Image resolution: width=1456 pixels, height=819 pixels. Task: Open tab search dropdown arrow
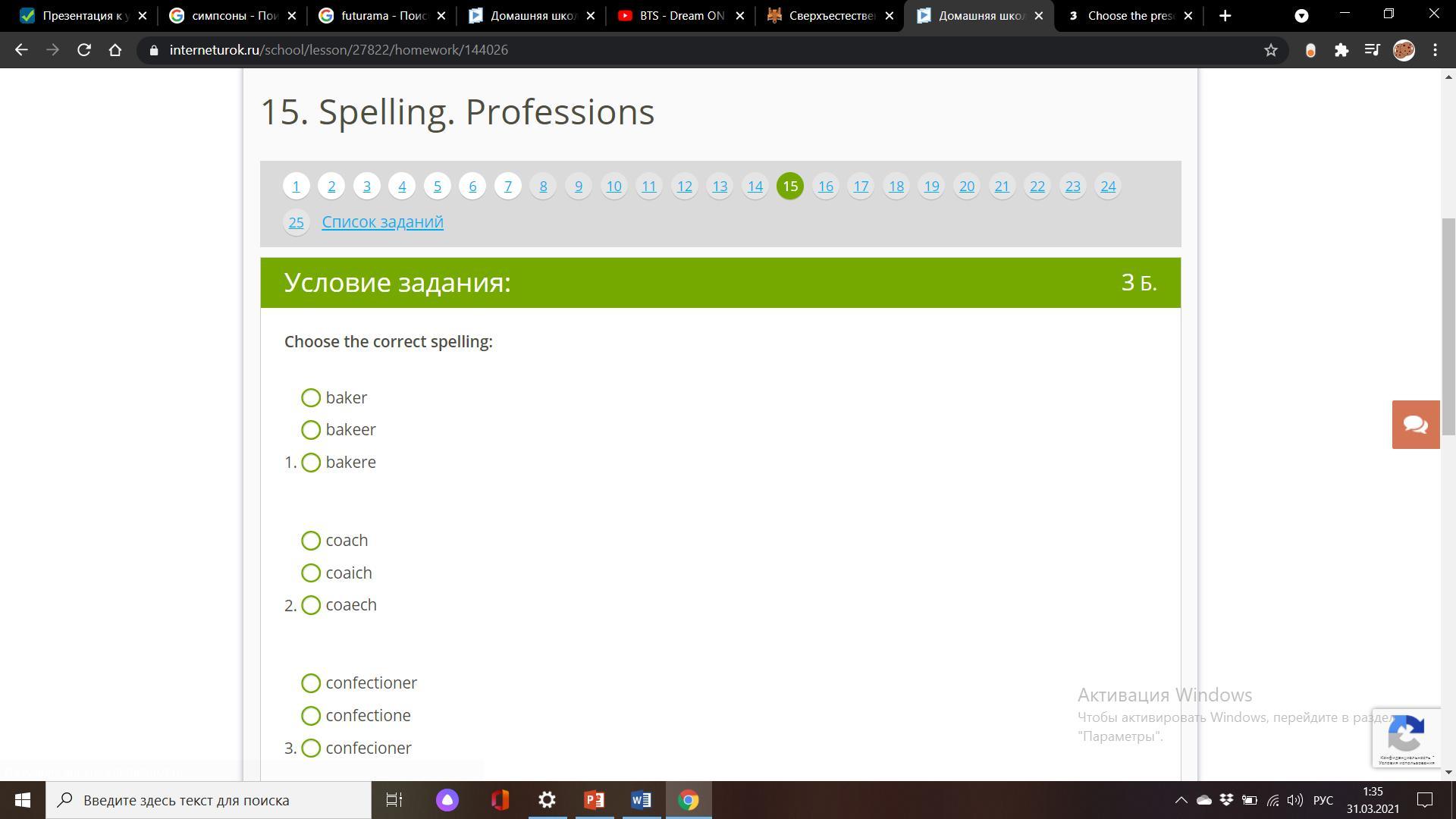point(1301,16)
